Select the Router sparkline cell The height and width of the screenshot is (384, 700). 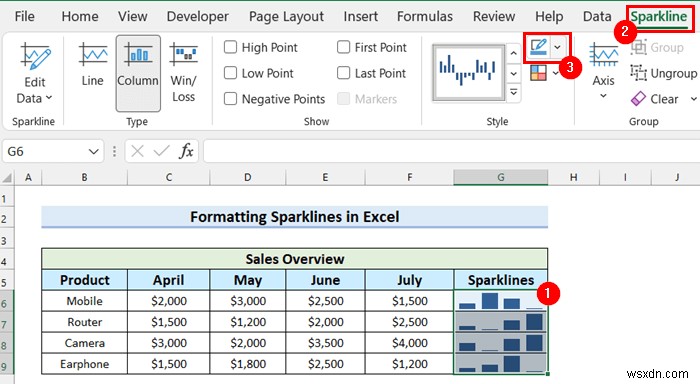click(x=500, y=322)
